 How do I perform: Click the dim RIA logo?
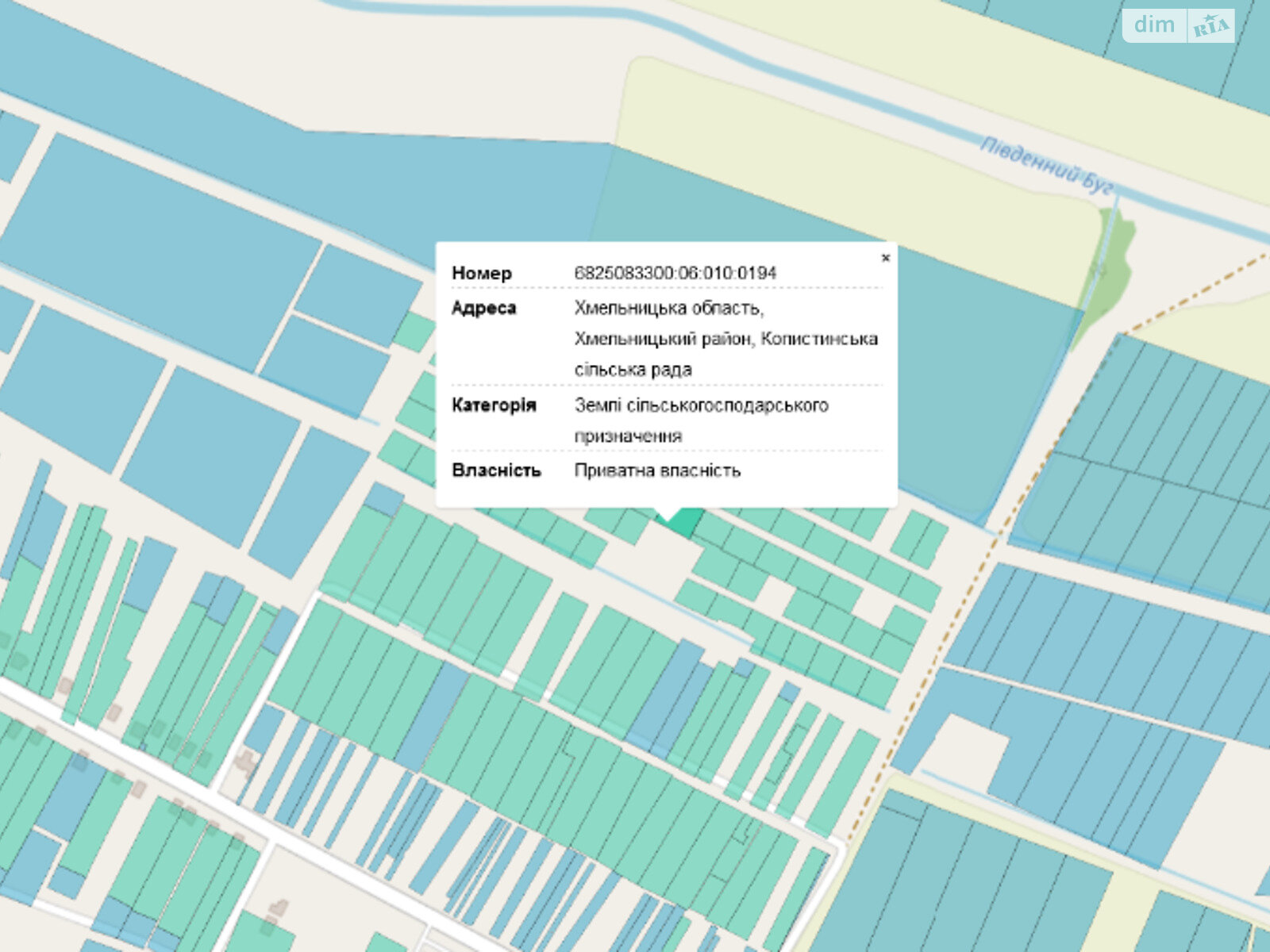click(x=1179, y=25)
